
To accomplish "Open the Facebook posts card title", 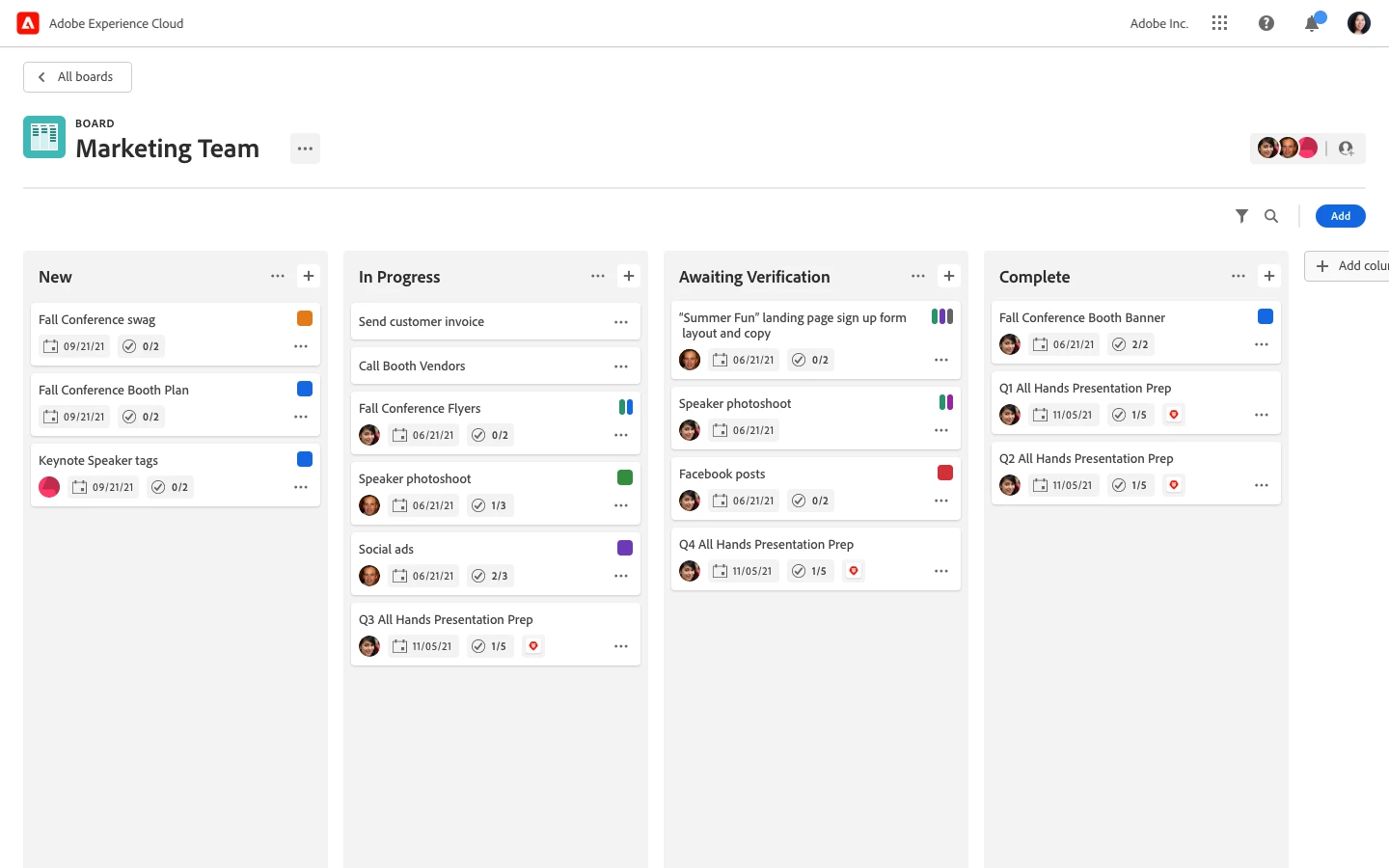I will pyautogui.click(x=722, y=475).
